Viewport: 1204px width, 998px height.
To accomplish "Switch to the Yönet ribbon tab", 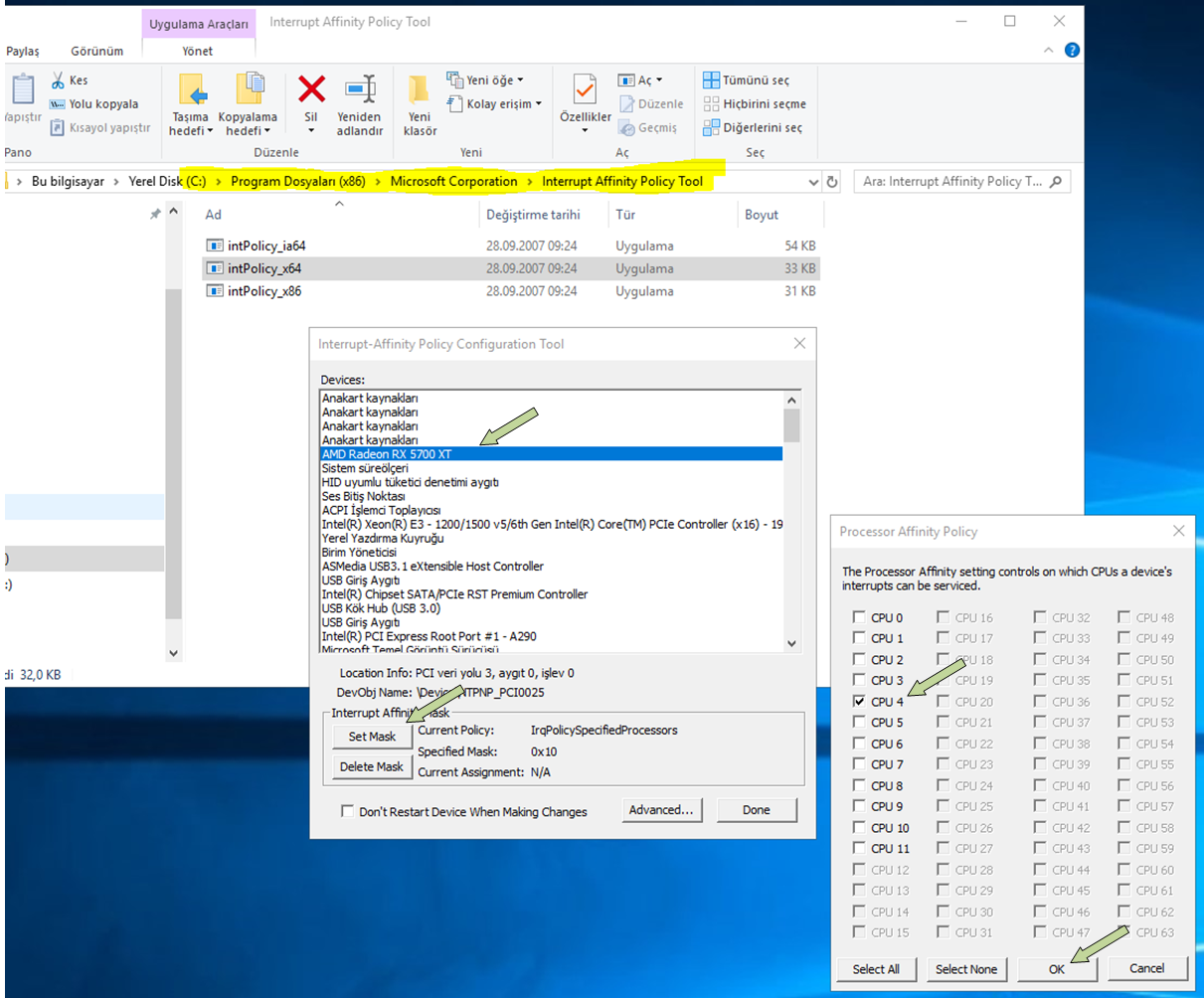I will click(198, 51).
